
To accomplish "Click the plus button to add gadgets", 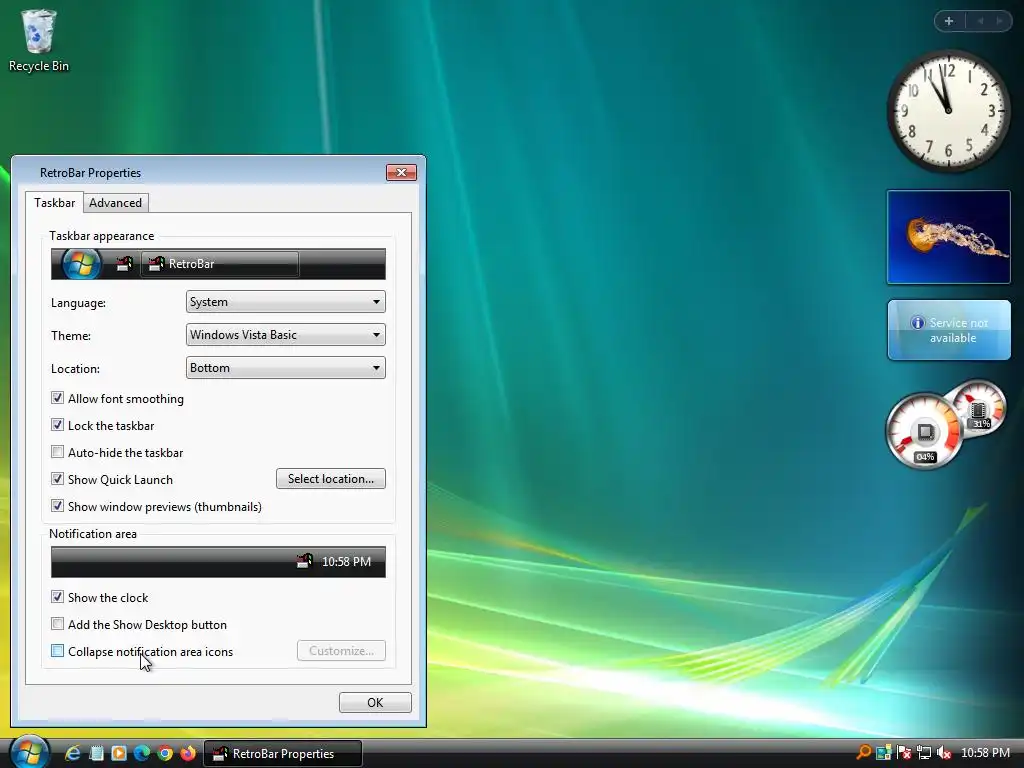I will [x=949, y=21].
